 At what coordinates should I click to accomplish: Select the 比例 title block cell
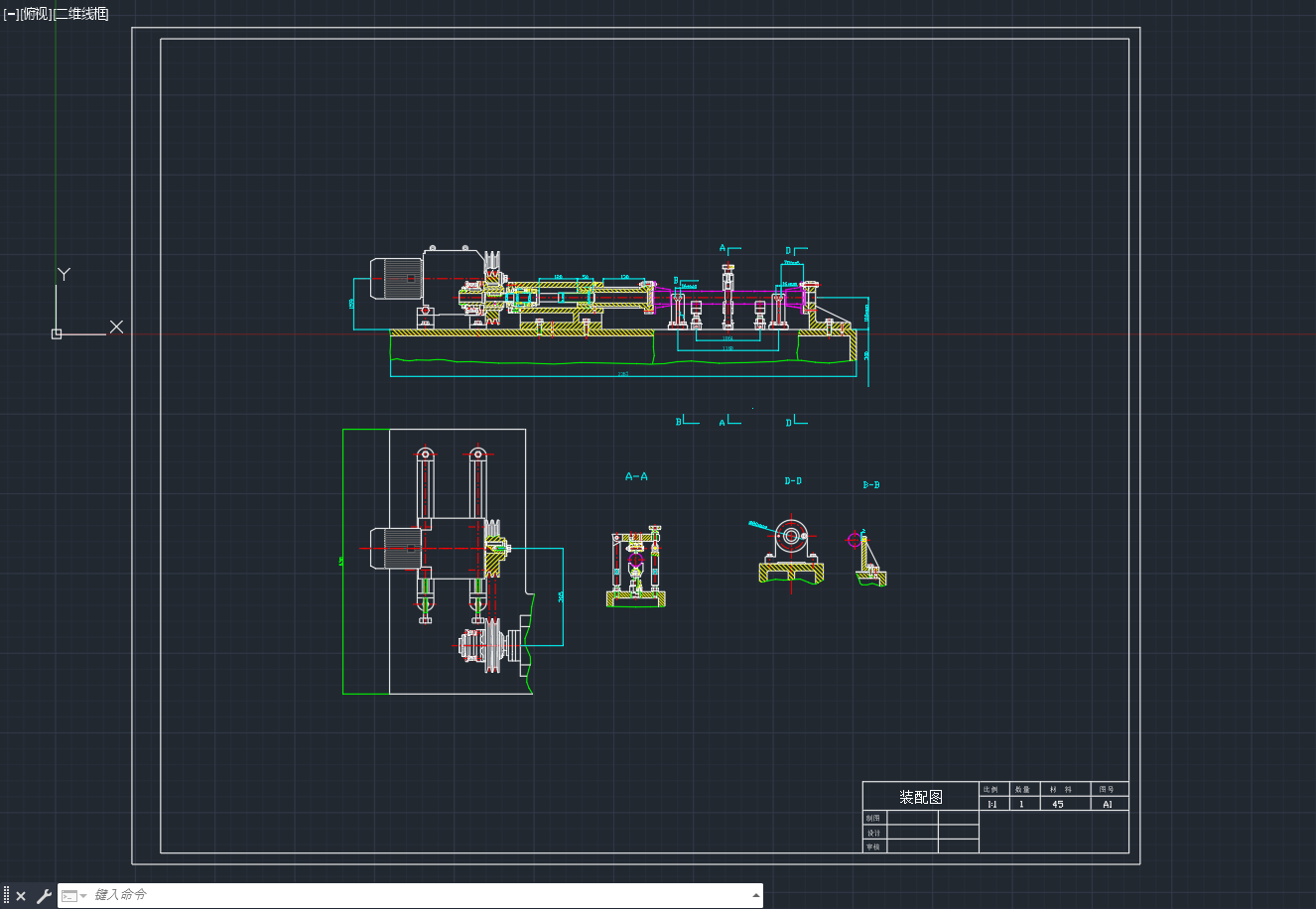click(992, 789)
